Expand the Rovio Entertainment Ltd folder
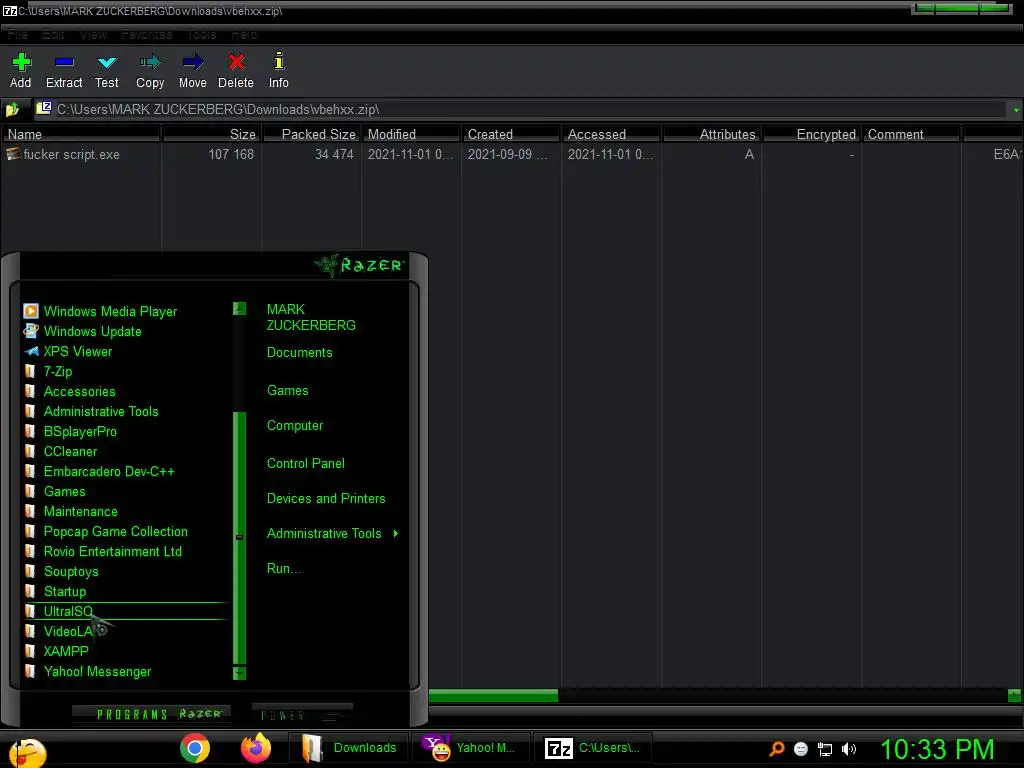The width and height of the screenshot is (1024, 768). tap(103, 551)
